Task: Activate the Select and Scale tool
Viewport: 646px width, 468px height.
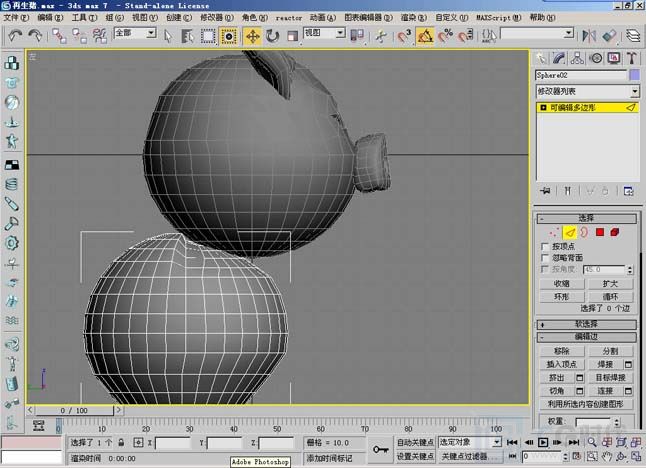Action: 292,36
